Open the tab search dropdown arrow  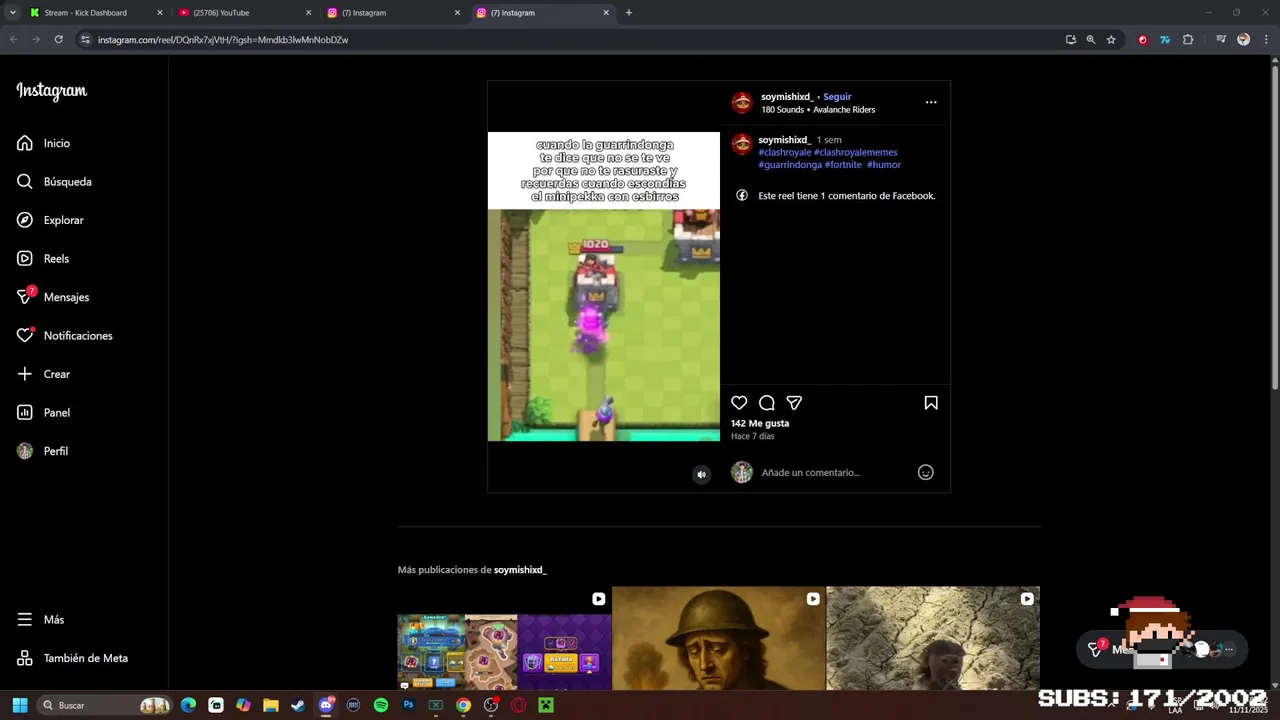tap(12, 13)
